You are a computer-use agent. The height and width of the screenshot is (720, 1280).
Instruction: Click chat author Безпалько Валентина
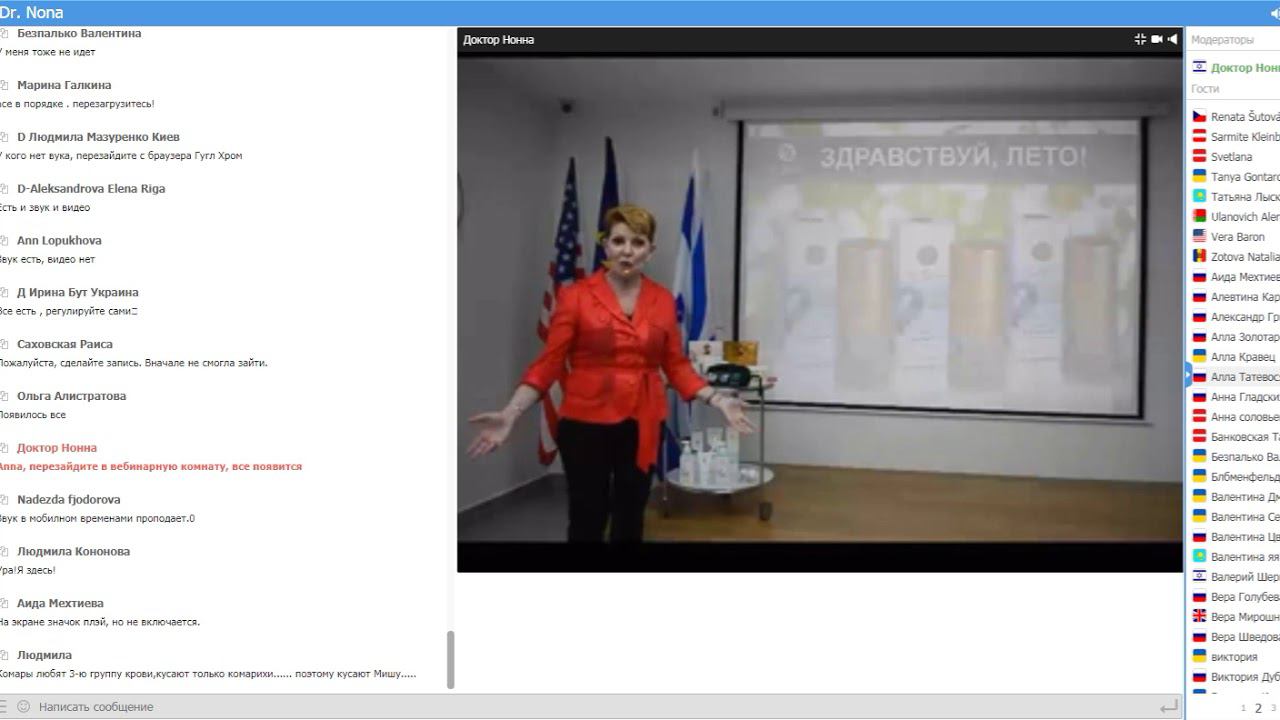click(79, 33)
